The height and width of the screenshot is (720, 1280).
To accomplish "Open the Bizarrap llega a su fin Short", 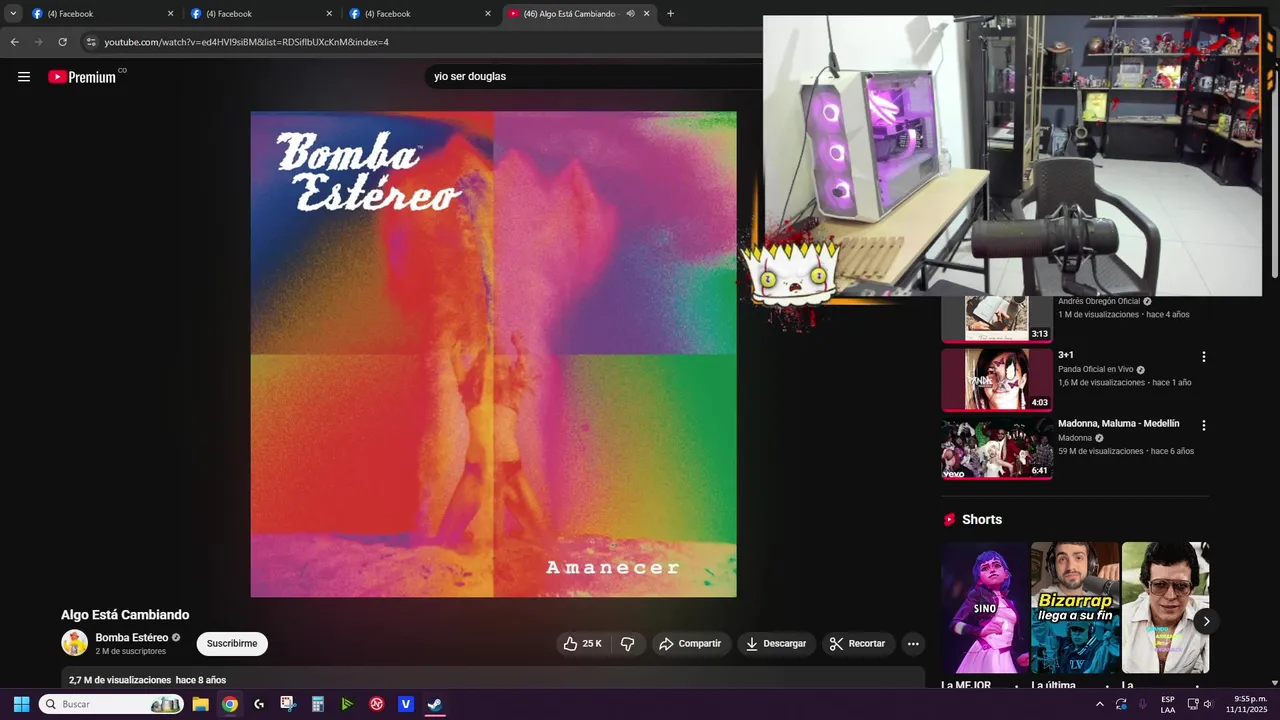I will 1075,608.
